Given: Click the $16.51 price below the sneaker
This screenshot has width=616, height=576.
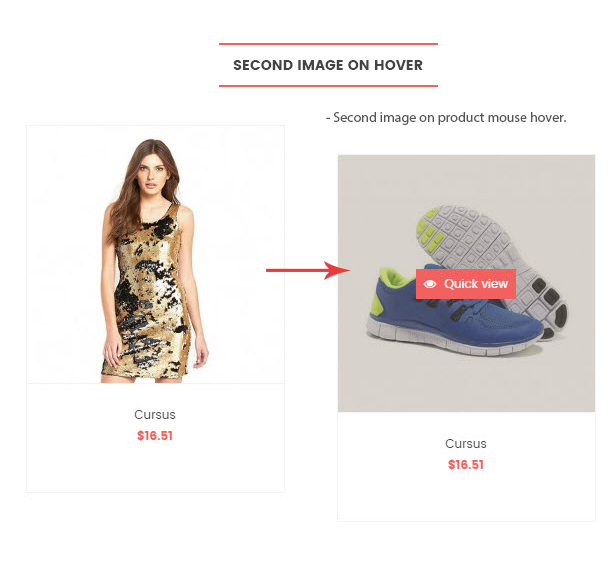Looking at the screenshot, I should (x=466, y=465).
